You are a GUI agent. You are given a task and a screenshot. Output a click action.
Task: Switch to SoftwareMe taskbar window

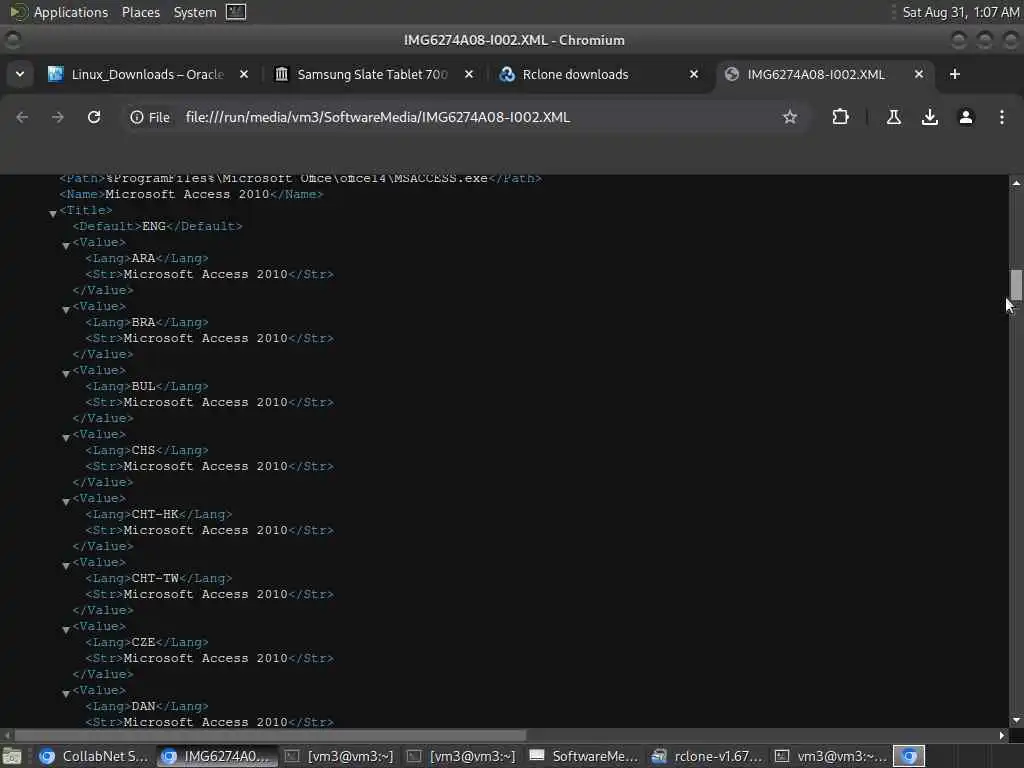(x=584, y=756)
